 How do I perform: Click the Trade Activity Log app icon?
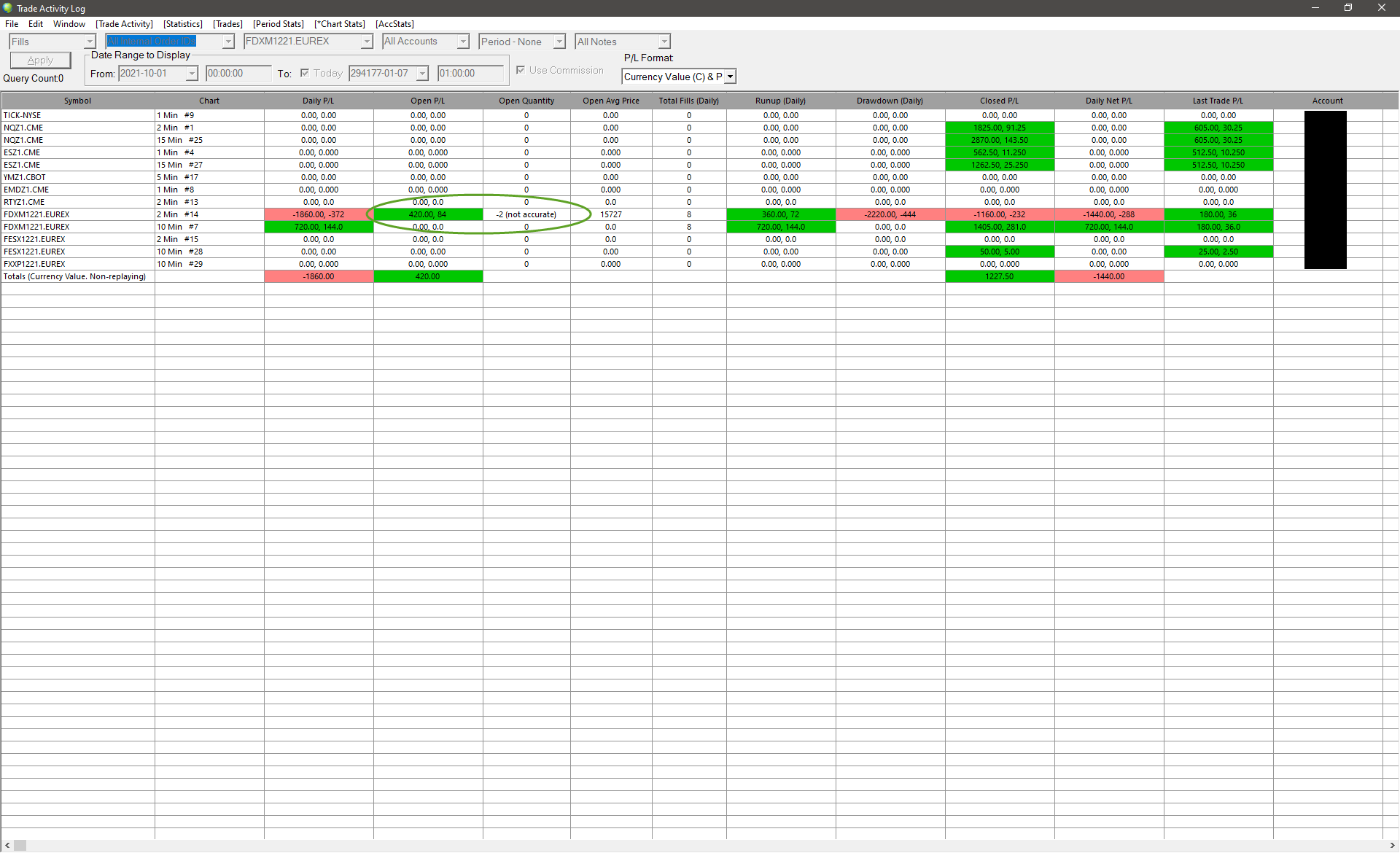click(x=7, y=8)
